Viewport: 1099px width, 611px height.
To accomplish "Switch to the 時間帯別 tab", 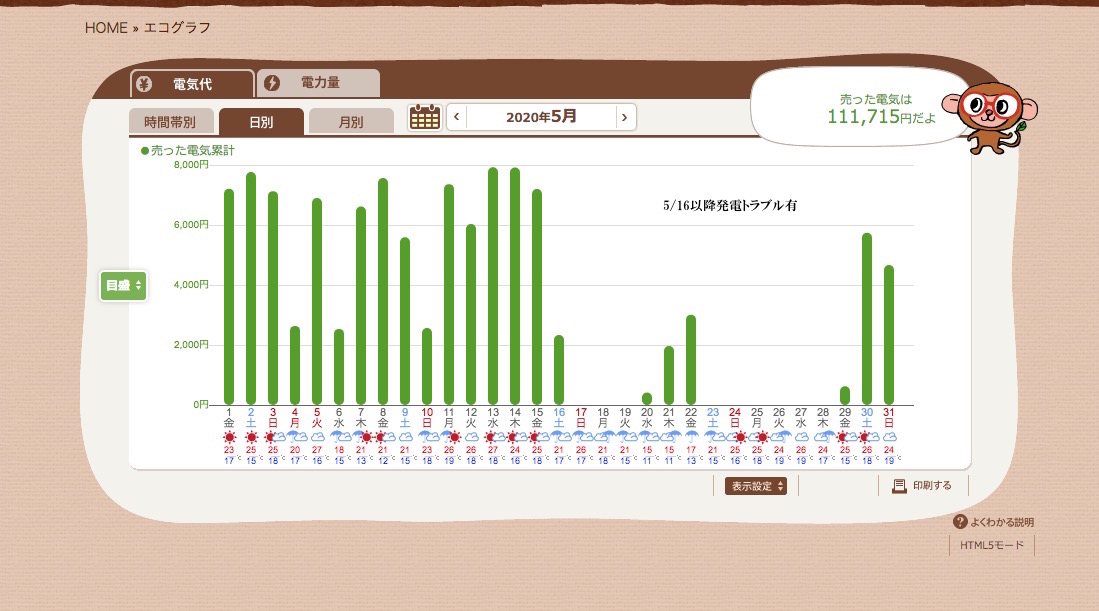I will click(170, 122).
